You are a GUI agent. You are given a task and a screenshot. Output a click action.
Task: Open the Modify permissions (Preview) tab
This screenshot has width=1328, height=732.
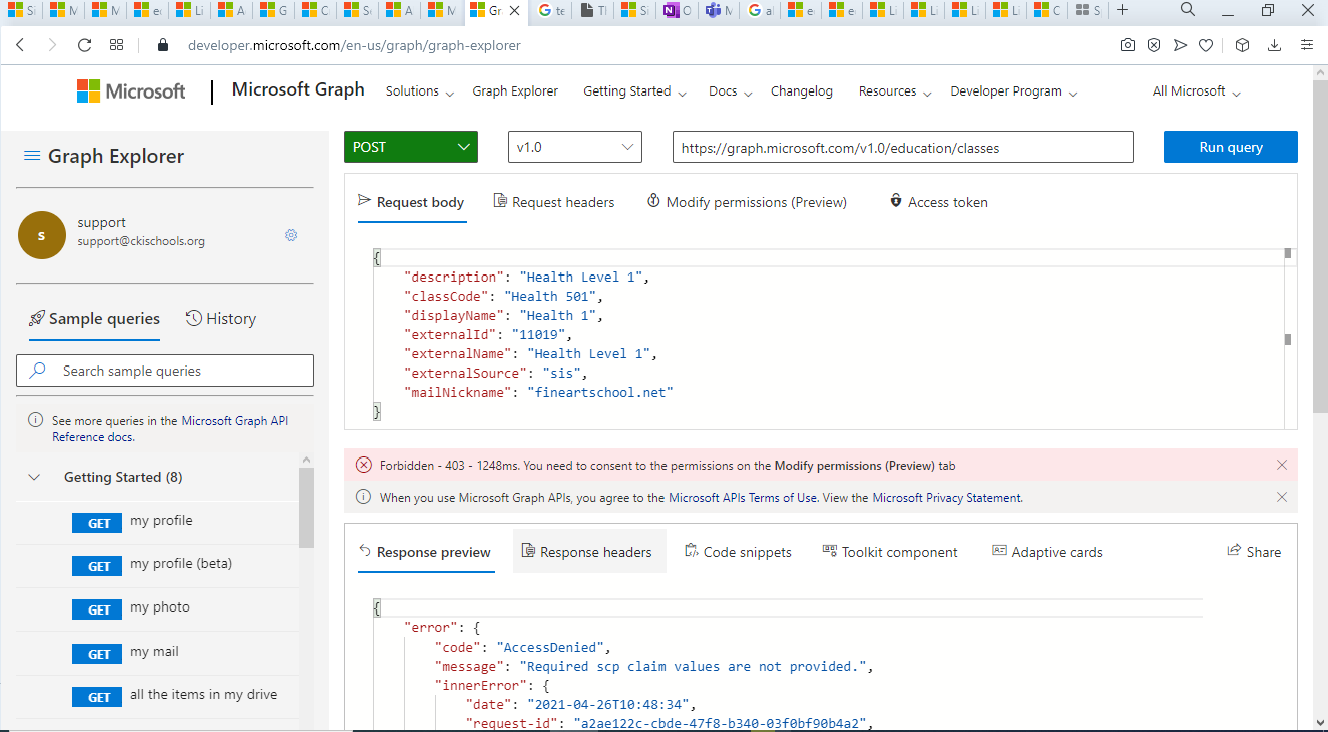tap(747, 202)
